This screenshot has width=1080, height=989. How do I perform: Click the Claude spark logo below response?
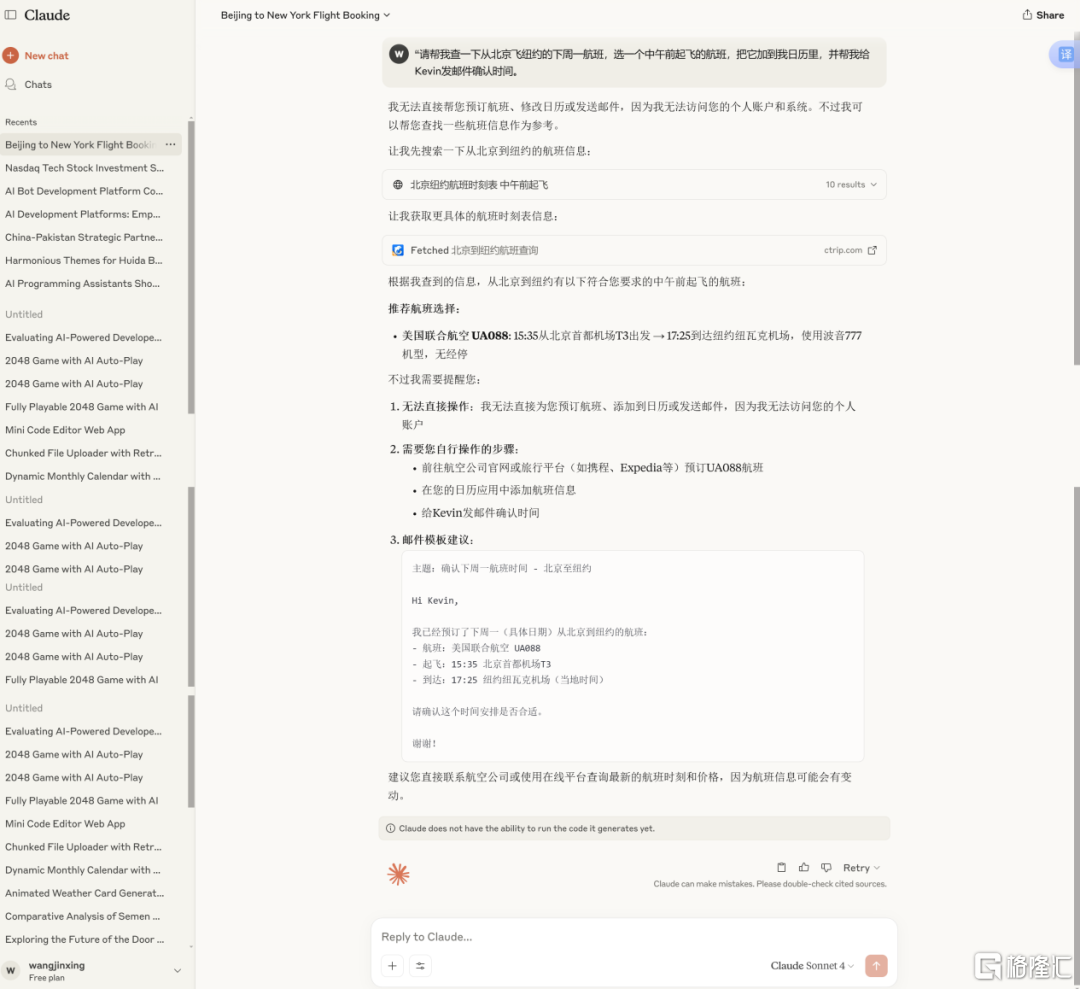point(398,874)
